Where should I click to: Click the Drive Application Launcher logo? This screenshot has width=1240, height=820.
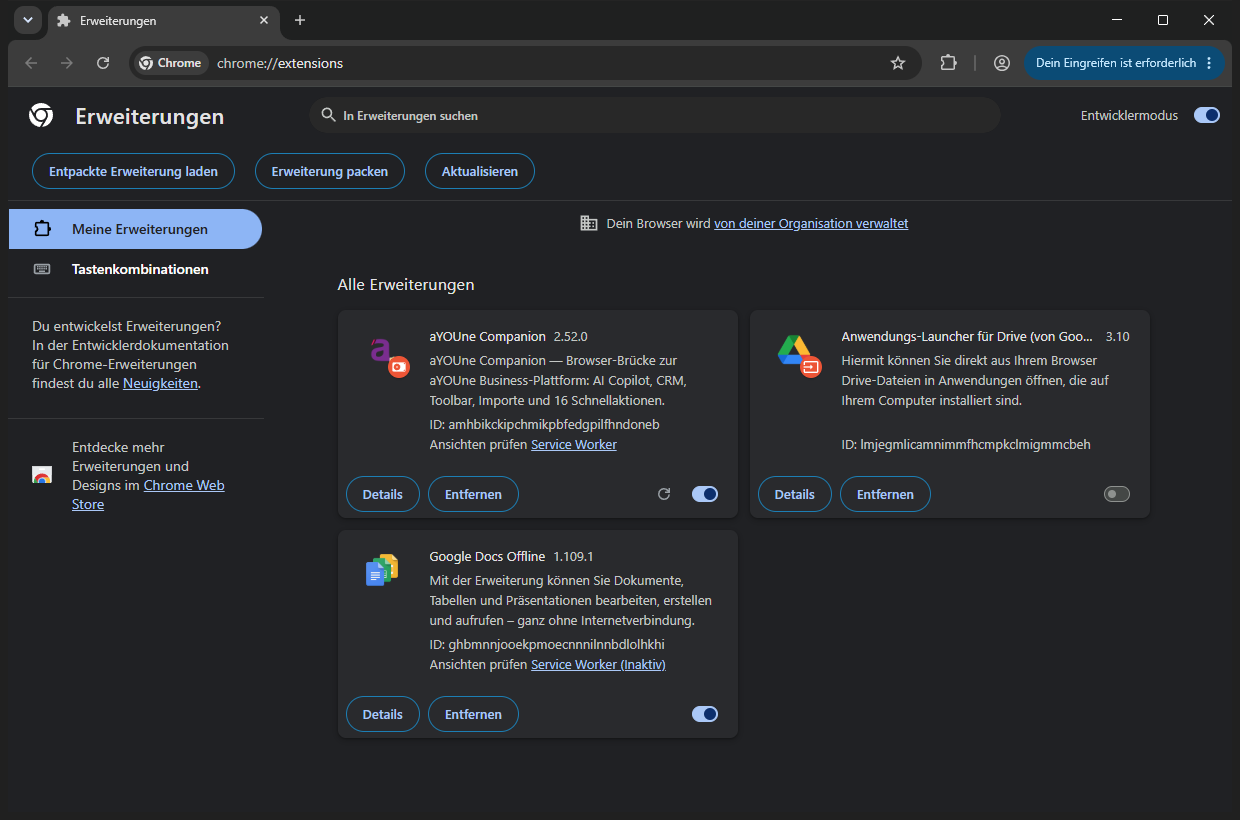point(798,356)
